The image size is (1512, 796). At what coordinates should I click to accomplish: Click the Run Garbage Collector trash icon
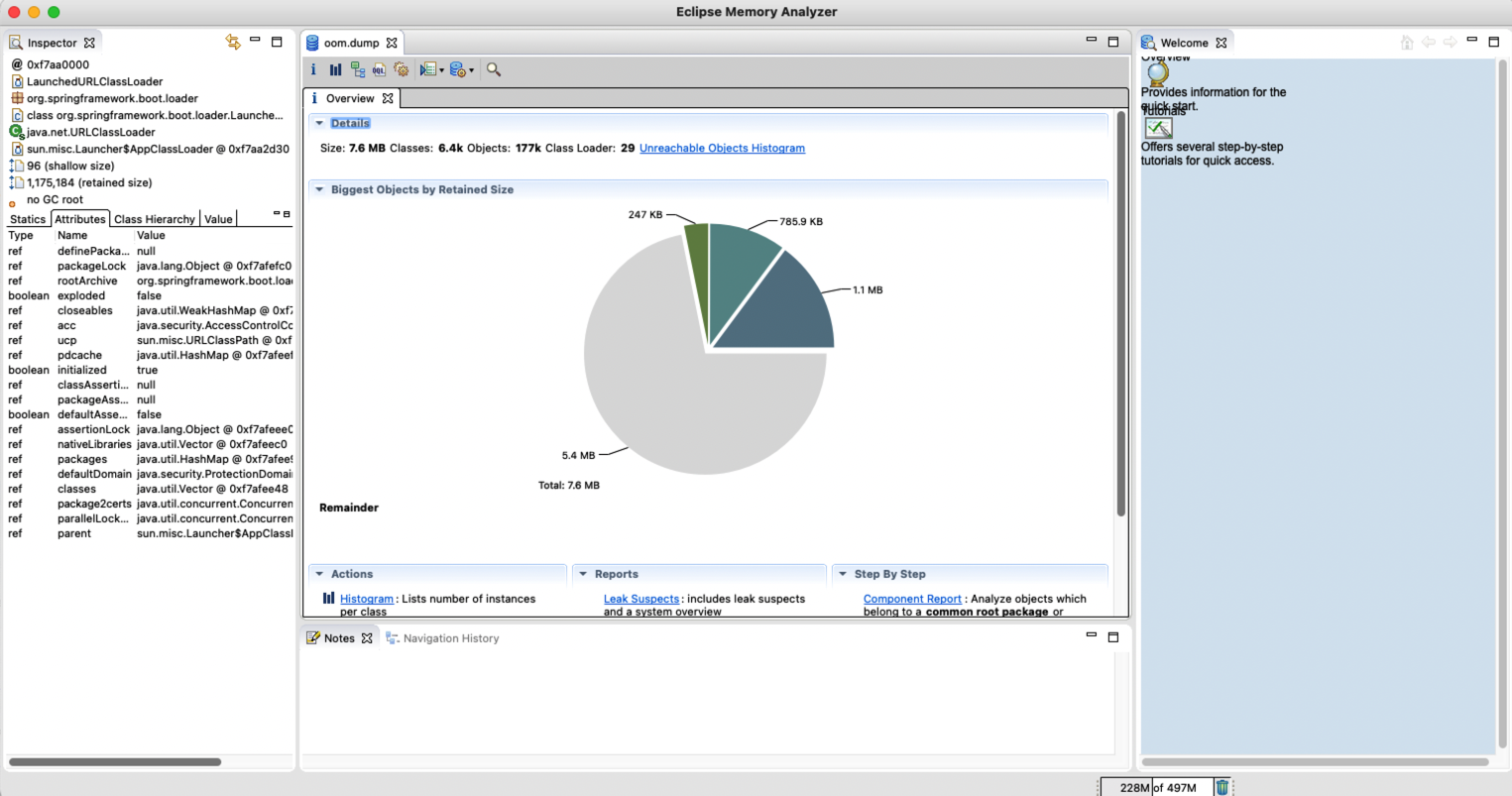click(1222, 787)
